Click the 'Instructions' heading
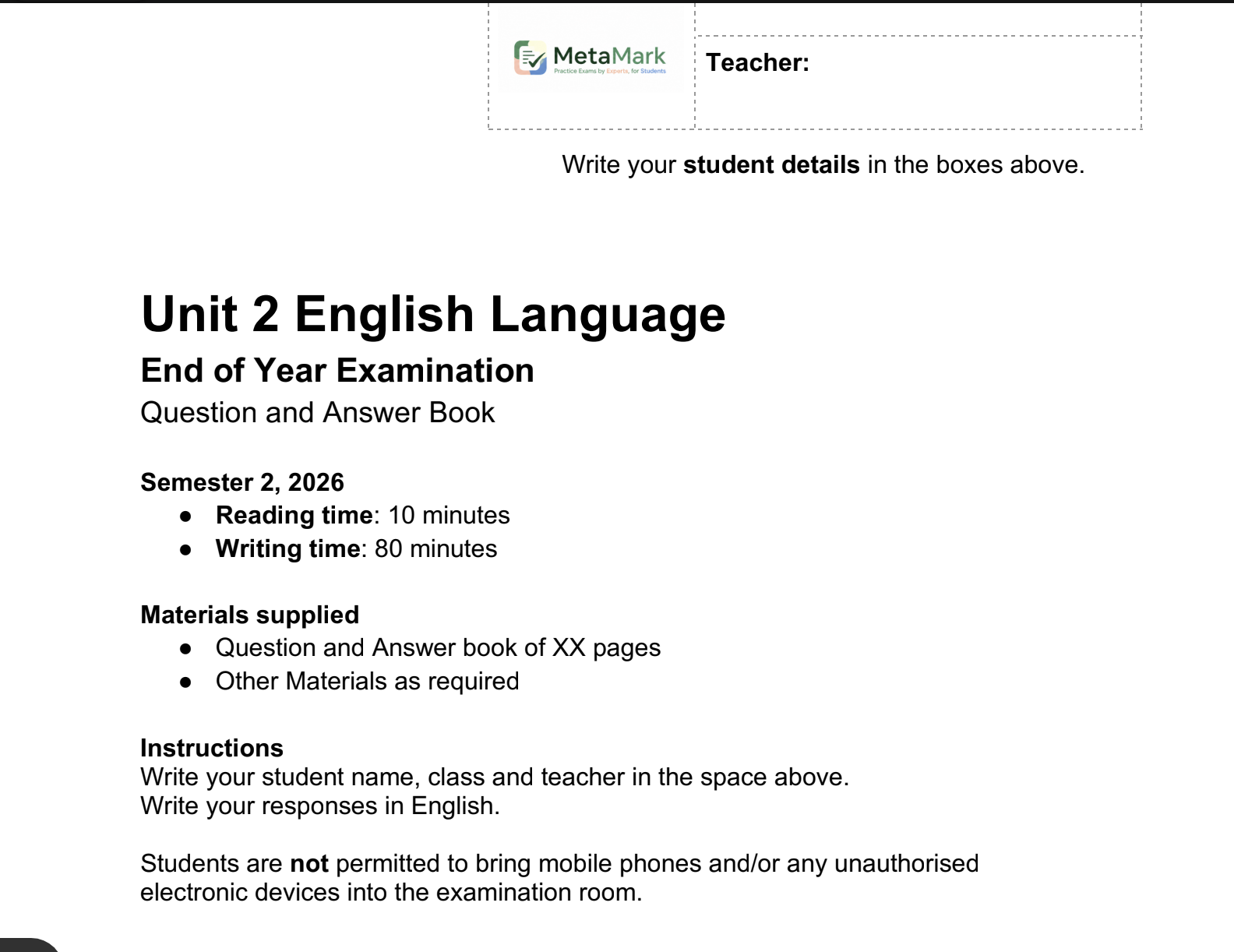This screenshot has height=952, width=1234. pyautogui.click(x=212, y=748)
